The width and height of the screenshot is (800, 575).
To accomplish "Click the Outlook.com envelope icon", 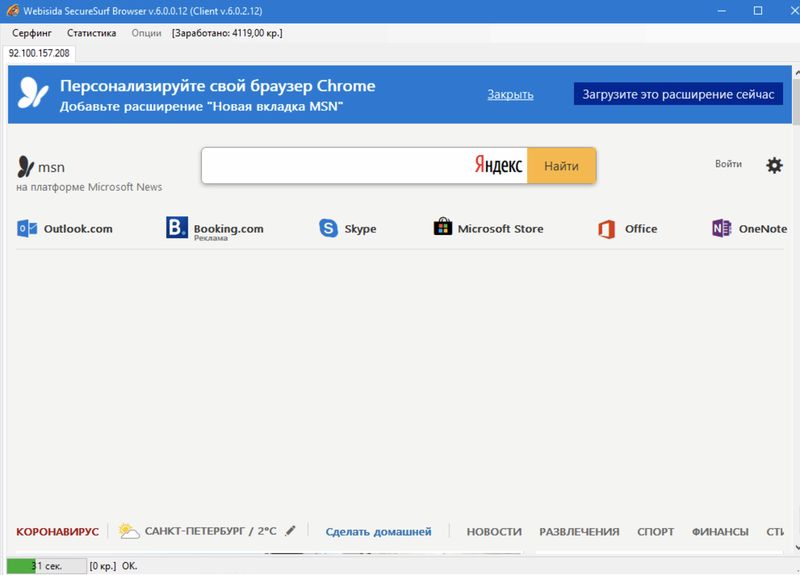I will [x=27, y=229].
